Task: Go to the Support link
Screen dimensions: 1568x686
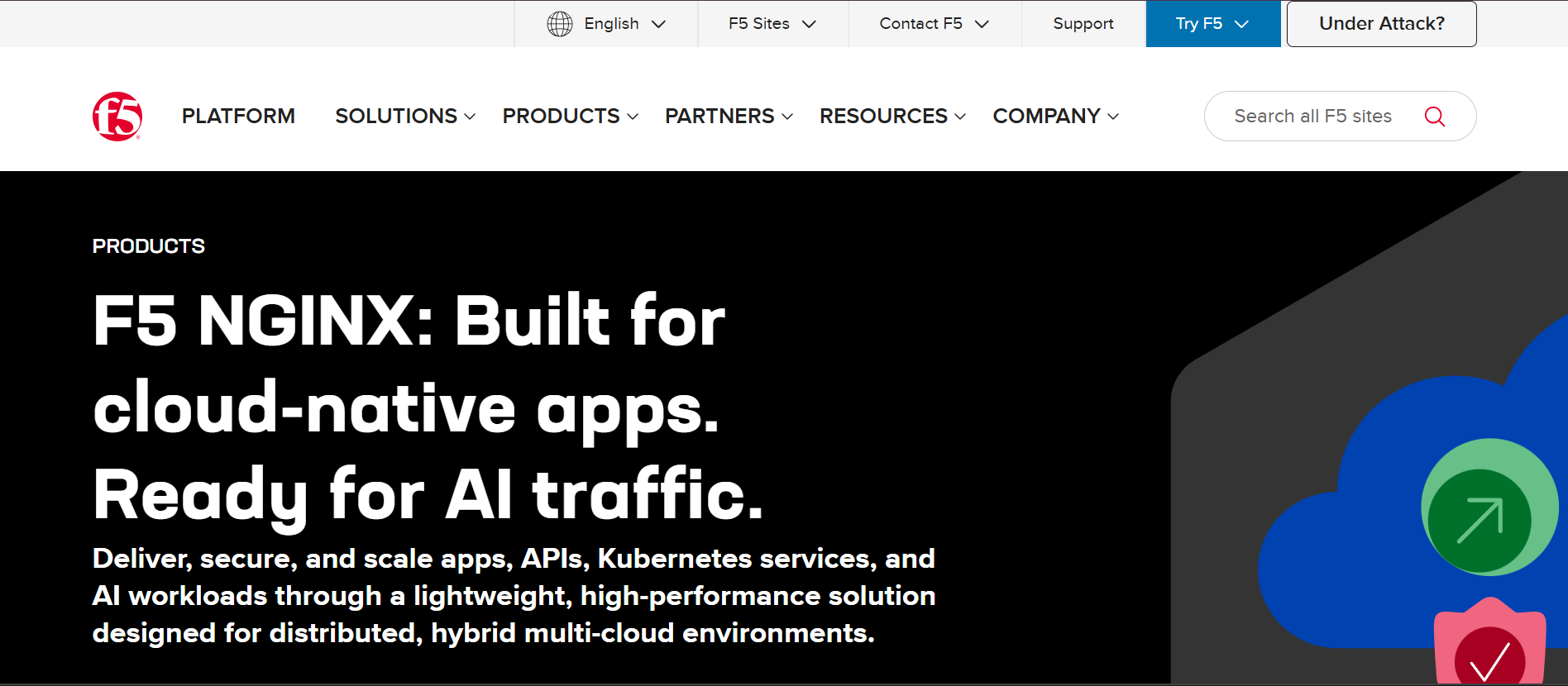Action: 1083,24
